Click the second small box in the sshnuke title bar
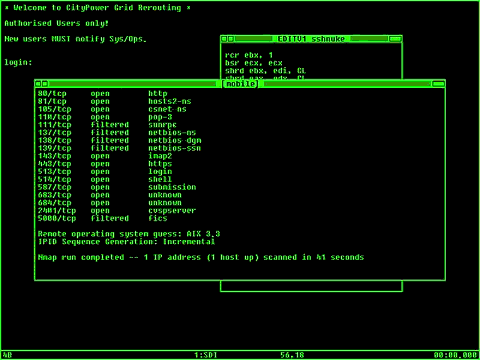Screen dimensions: 480x360 [231, 39]
